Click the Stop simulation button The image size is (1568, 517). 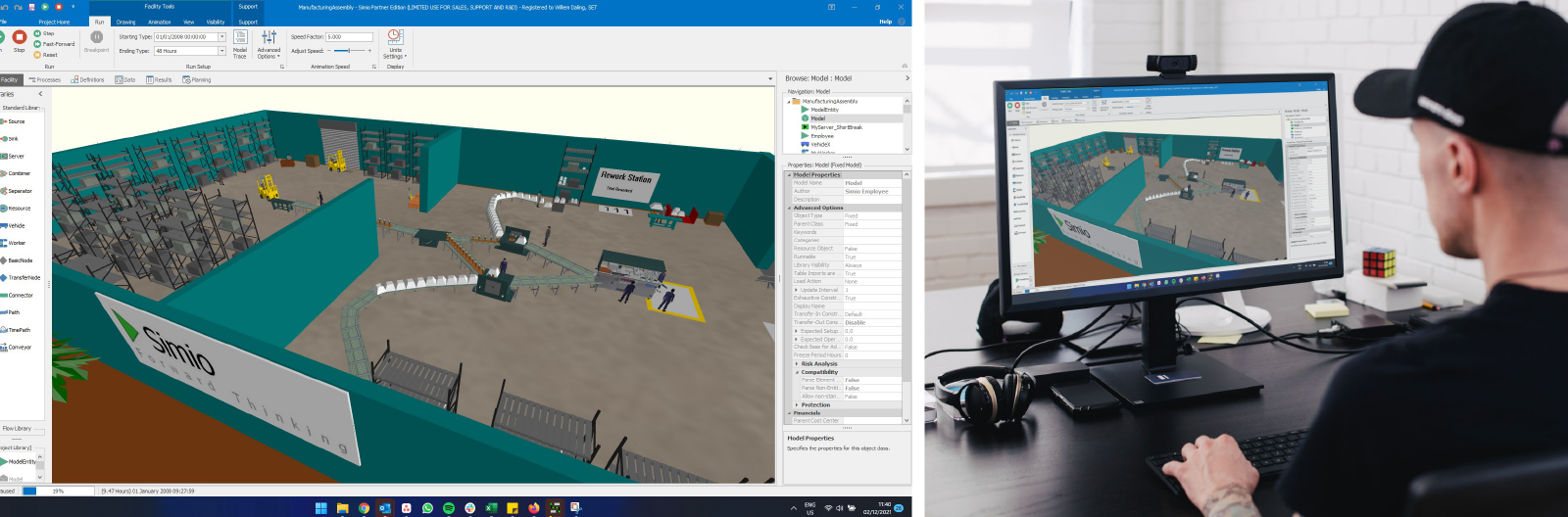[20, 38]
